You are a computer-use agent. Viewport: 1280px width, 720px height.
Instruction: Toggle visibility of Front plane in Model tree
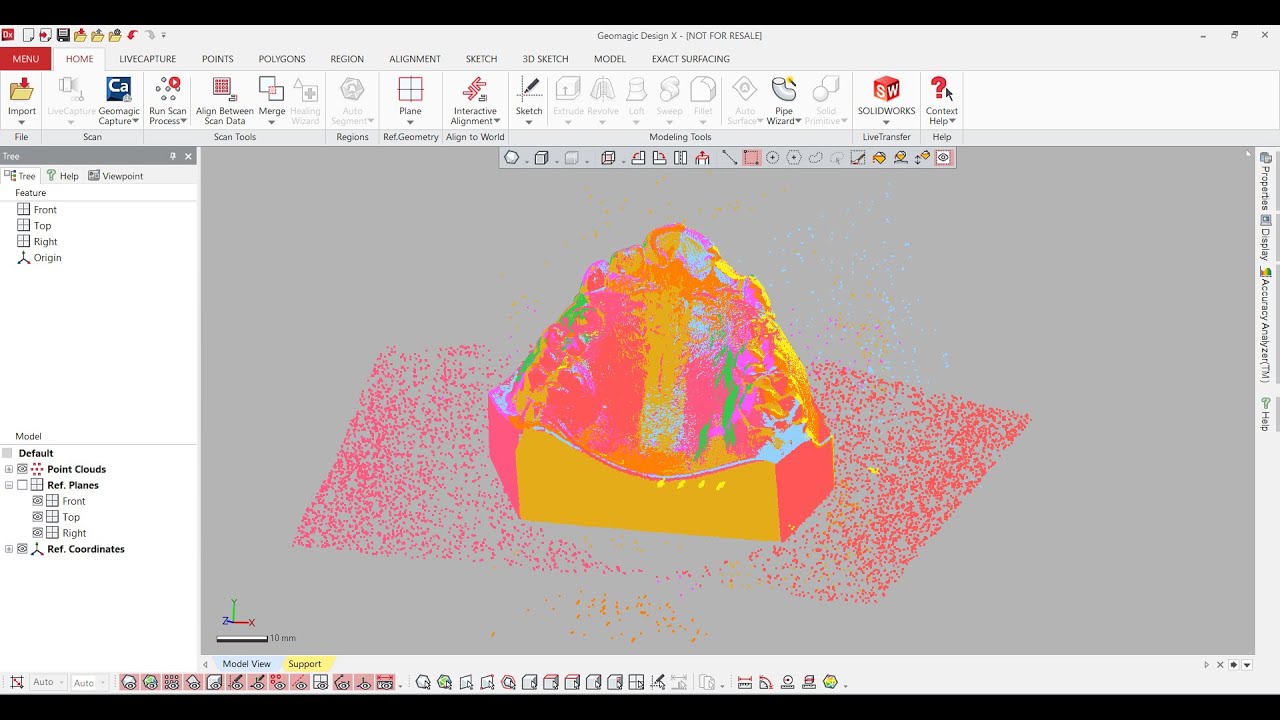(x=38, y=501)
